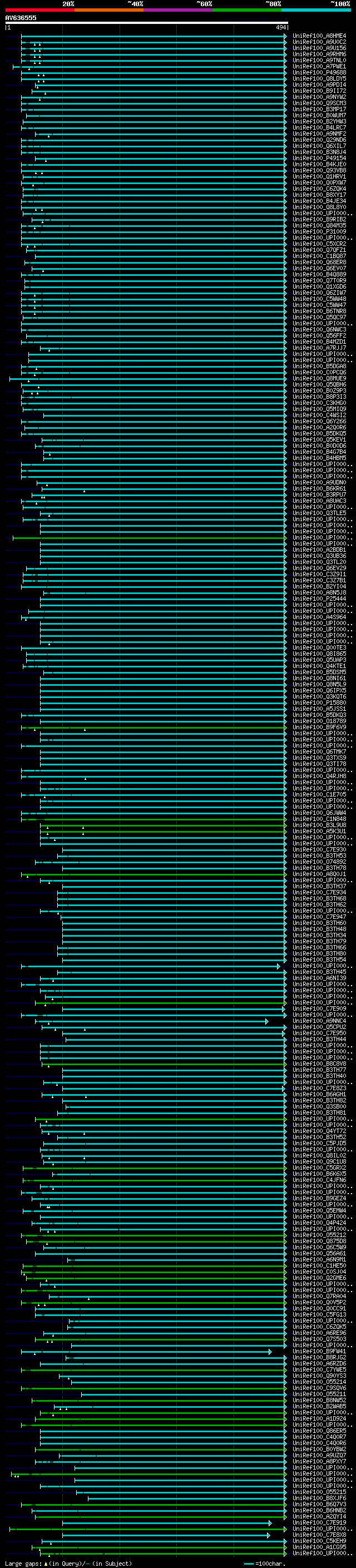Select hit label UniRef100_O55214
Screen dimensions: 356x1568
coord(319,1382)
